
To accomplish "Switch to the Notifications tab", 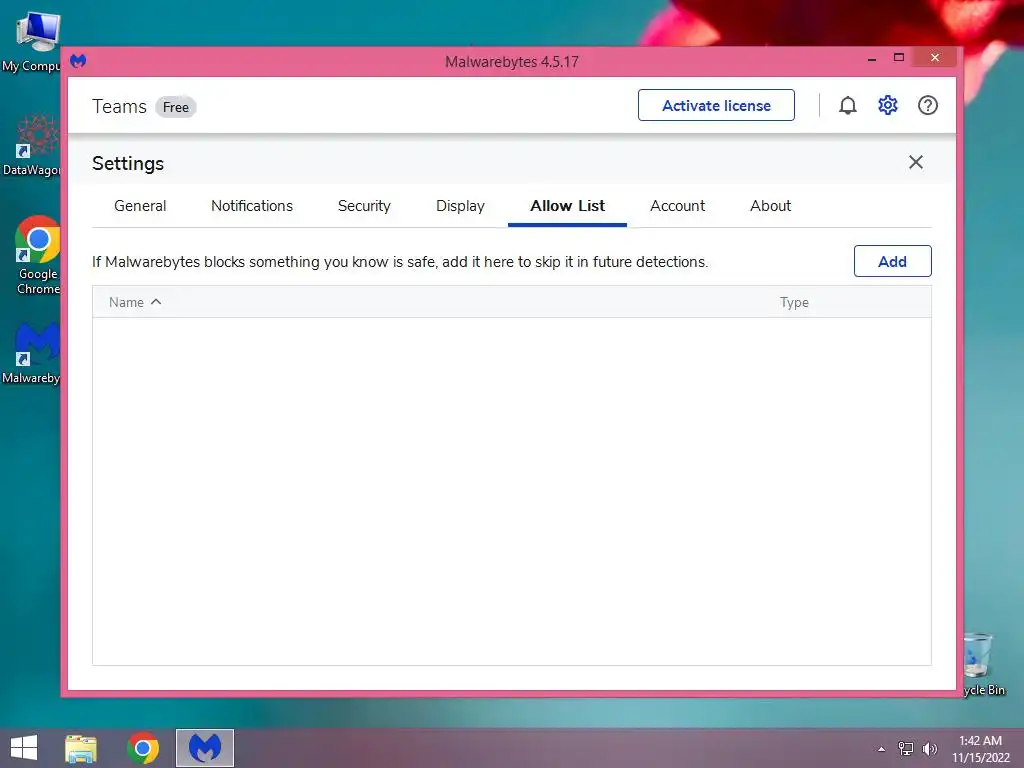I will click(251, 206).
